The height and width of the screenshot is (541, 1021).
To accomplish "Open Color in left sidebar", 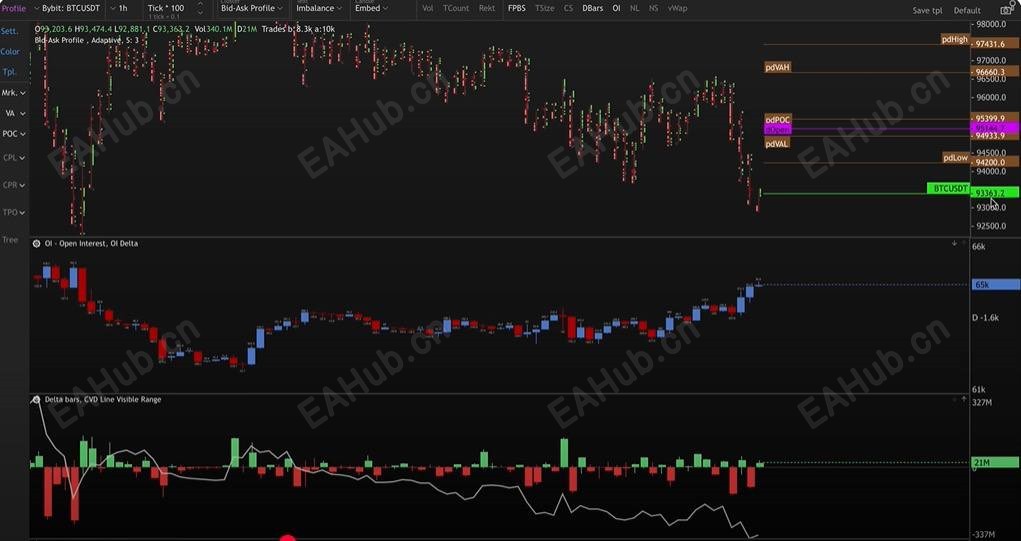I will tap(10, 51).
